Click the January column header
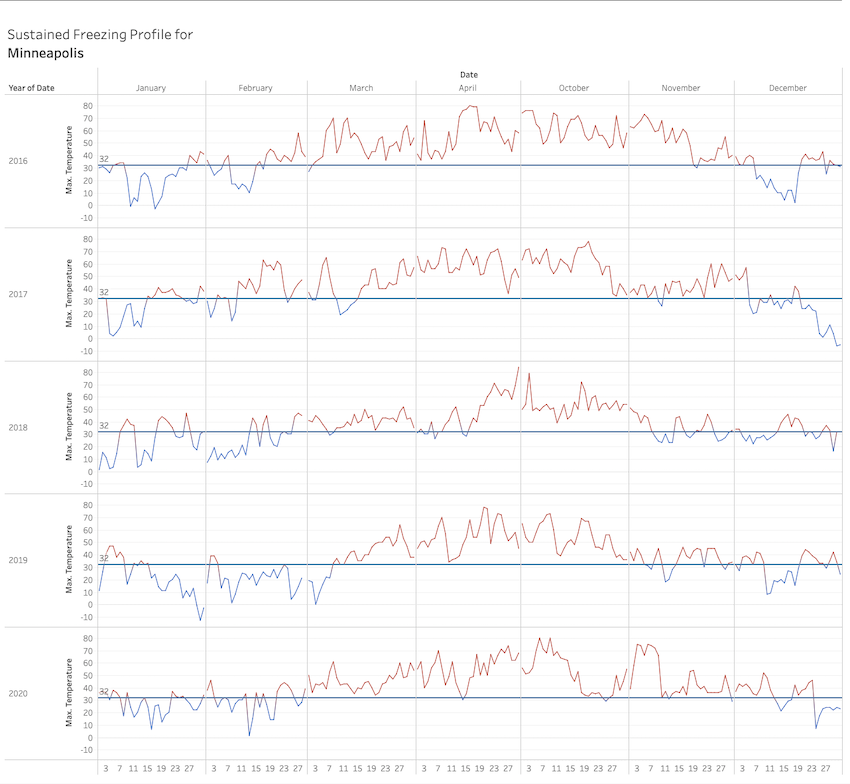850x784 pixels. (151, 88)
